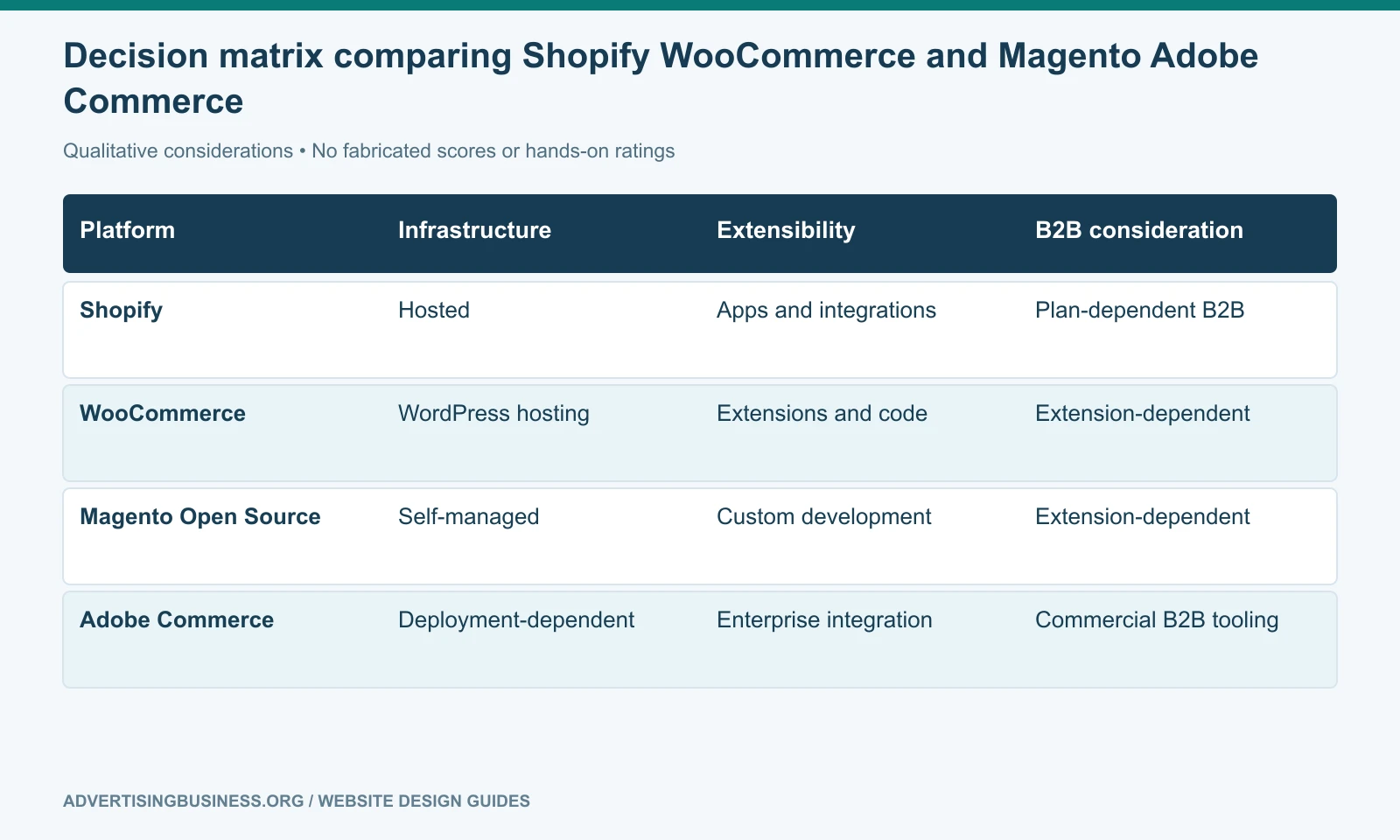Click the Qualitative considerations subtitle
Screen dimensions: 1400x840
pos(368,150)
